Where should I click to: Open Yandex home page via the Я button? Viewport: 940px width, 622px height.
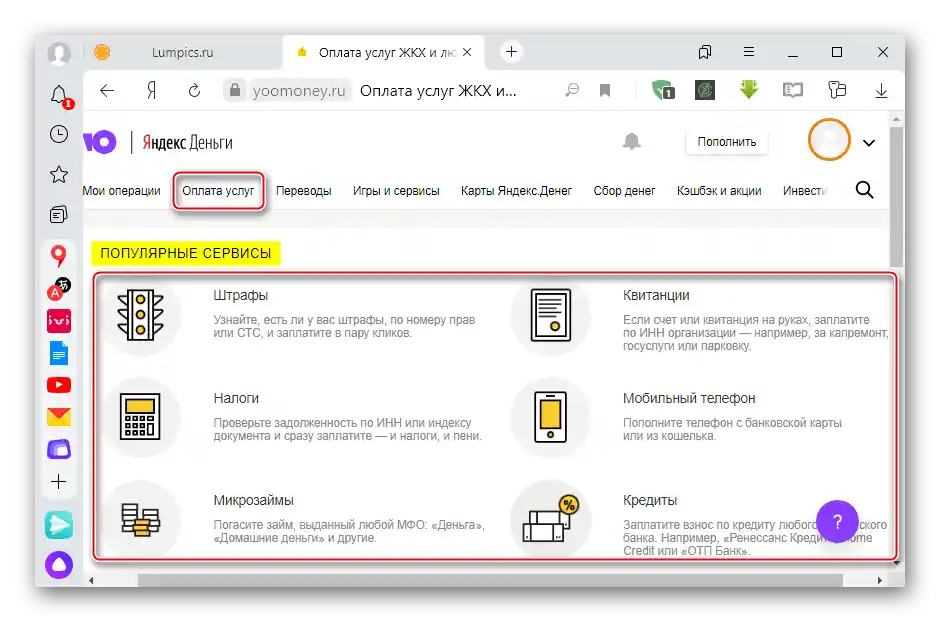pyautogui.click(x=152, y=90)
